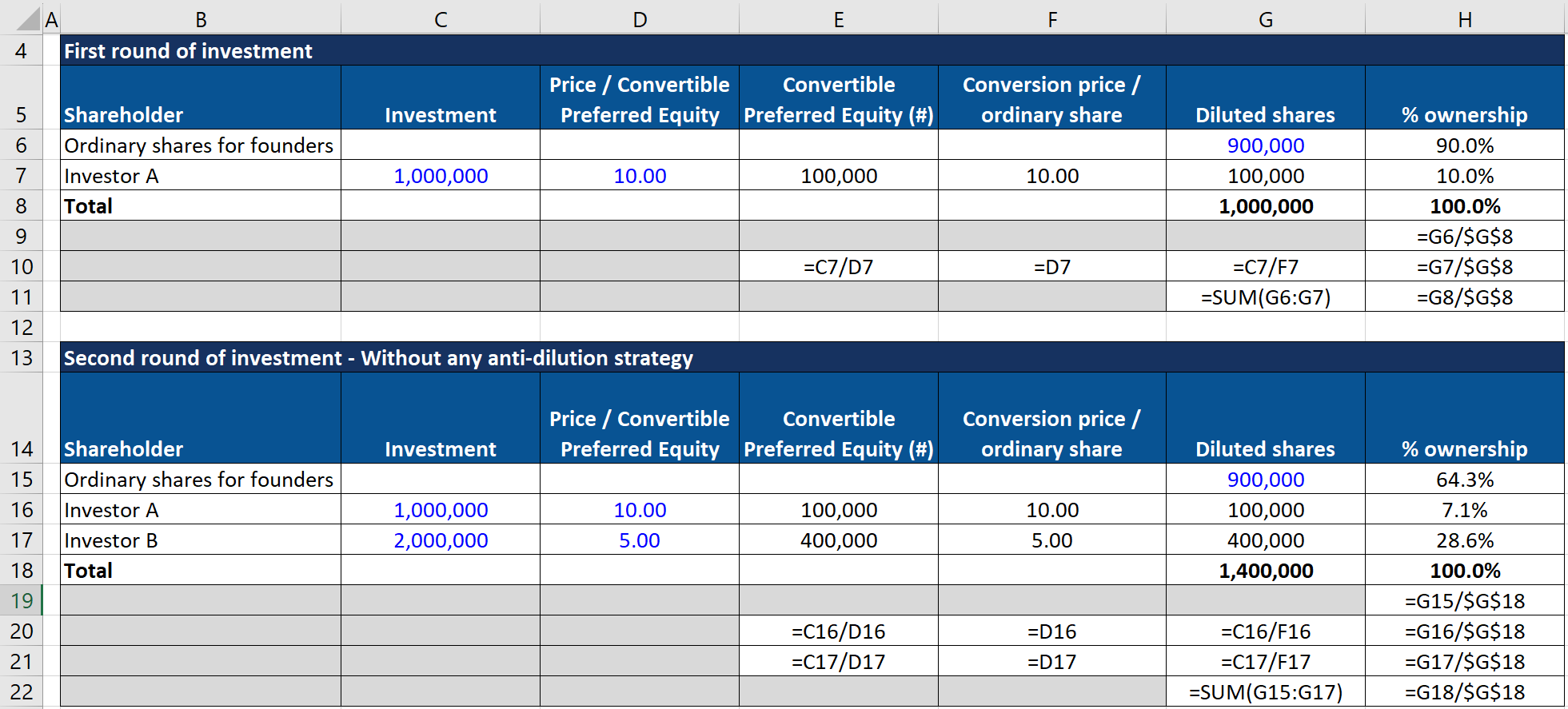This screenshot has height=709, width=1568.
Task: Click the =D7 formula cell
Action: (1051, 267)
